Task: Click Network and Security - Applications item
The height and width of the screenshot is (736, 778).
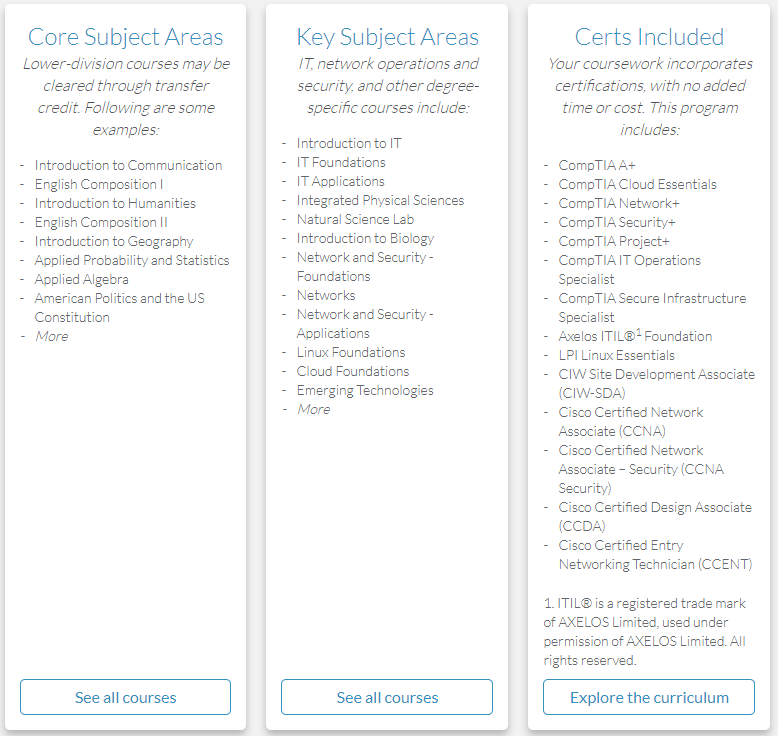Action: point(365,324)
